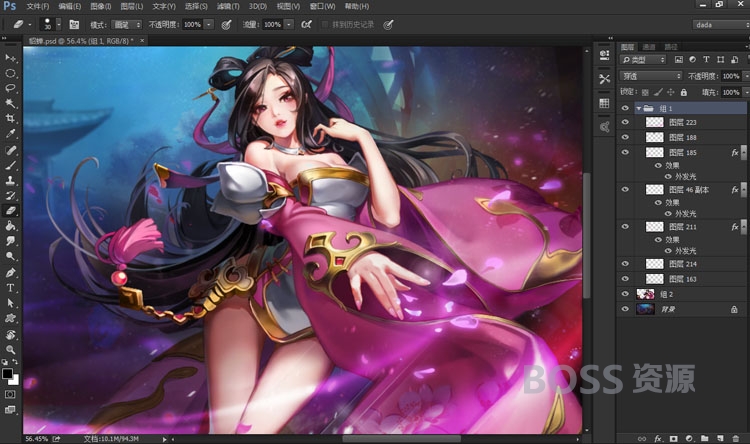Select the Rotate View tool
This screenshot has width=750, height=444.
click(x=10, y=334)
